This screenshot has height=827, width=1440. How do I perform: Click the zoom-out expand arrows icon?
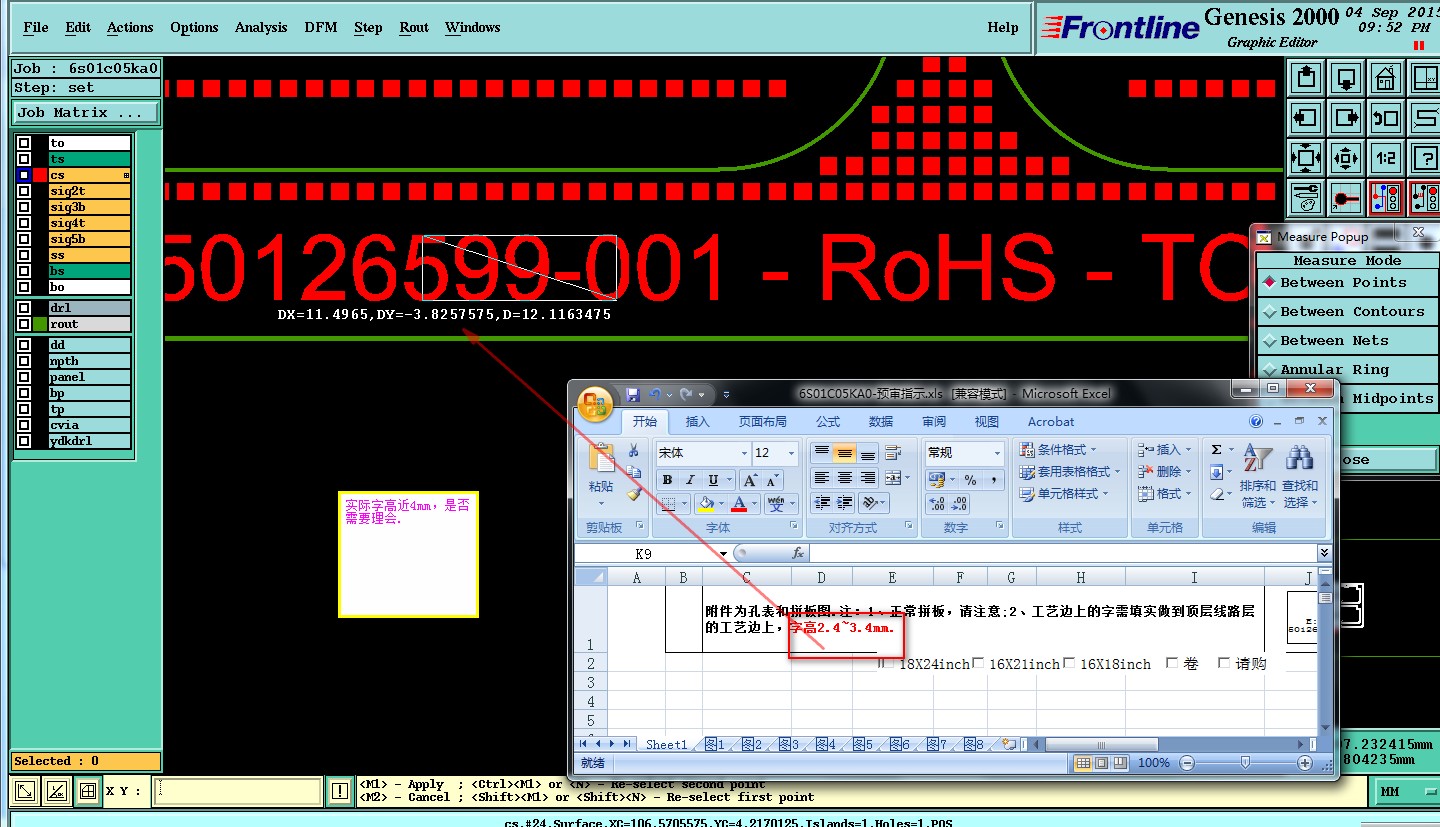coord(1306,157)
